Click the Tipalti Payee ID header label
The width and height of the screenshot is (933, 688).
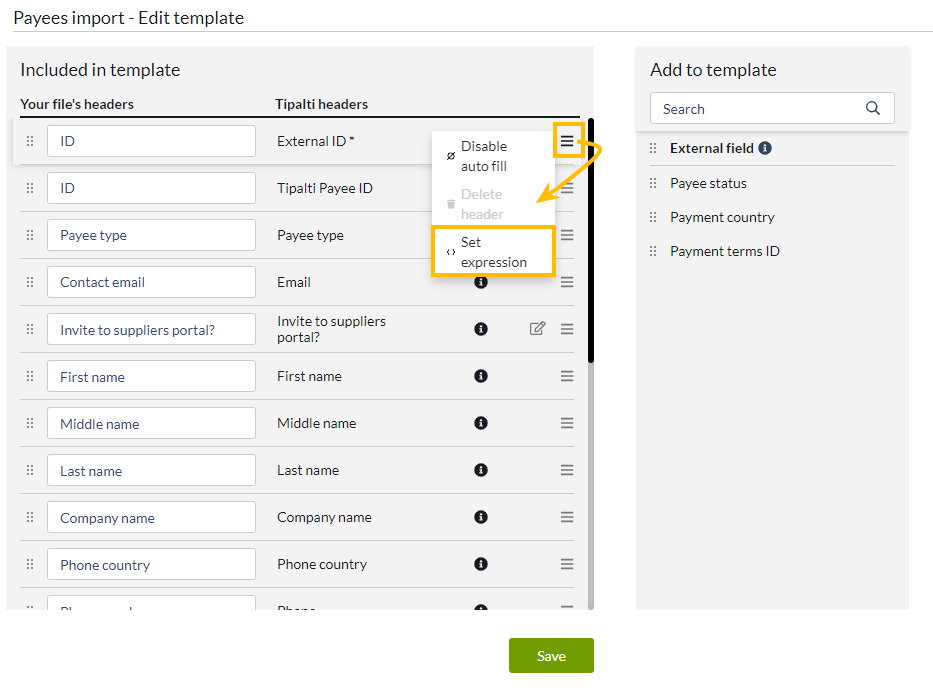click(x=325, y=188)
